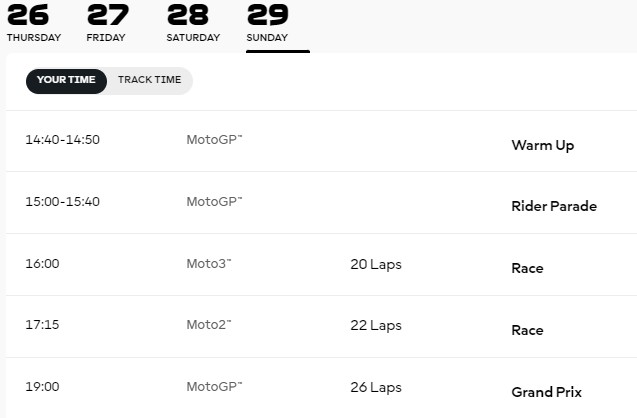Viewport: 637px width, 418px height.
Task: Toggle schedule to Your Time
Action: 66,81
